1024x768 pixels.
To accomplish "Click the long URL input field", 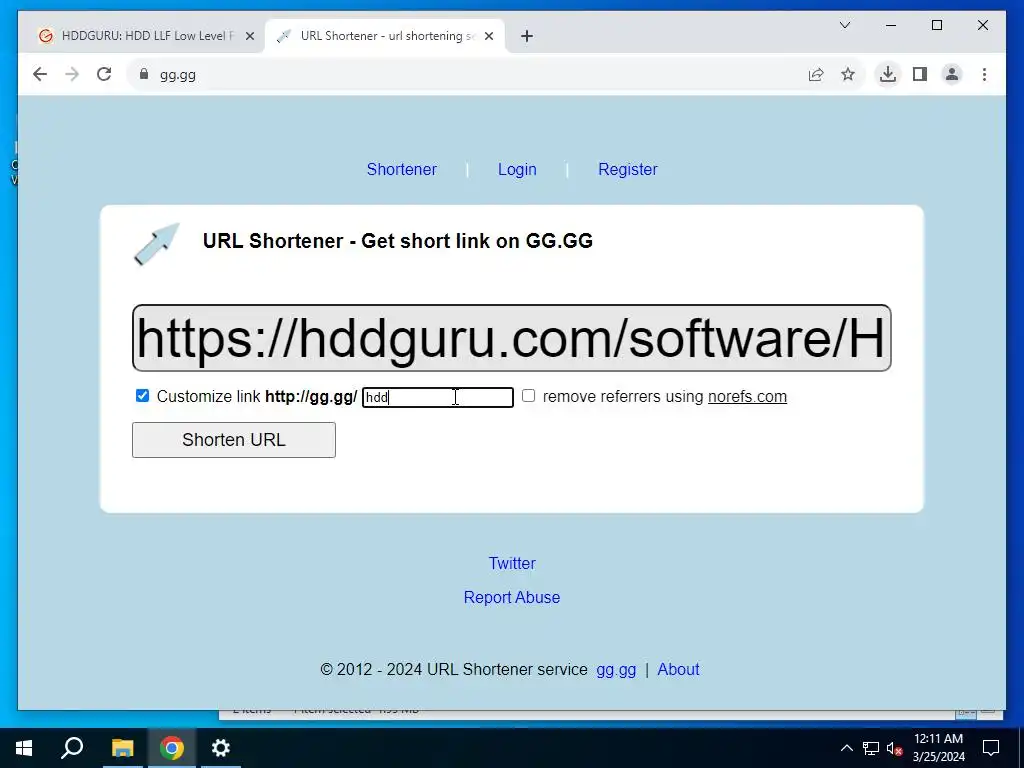I will point(511,338).
